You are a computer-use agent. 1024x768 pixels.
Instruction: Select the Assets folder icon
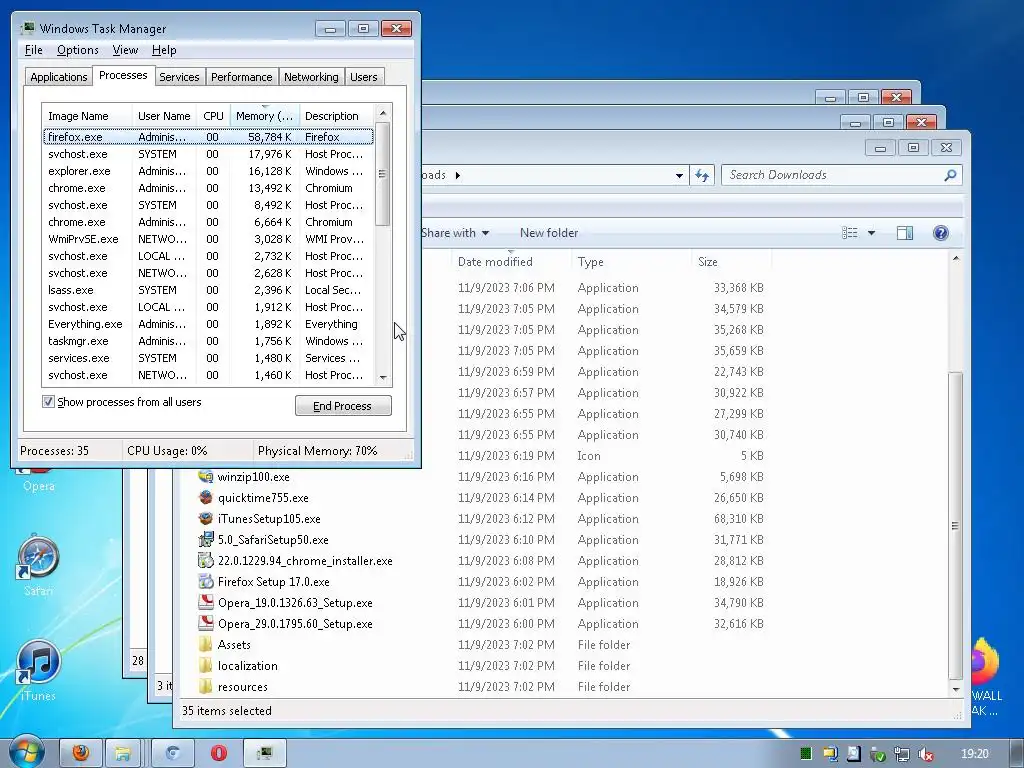(x=206, y=645)
